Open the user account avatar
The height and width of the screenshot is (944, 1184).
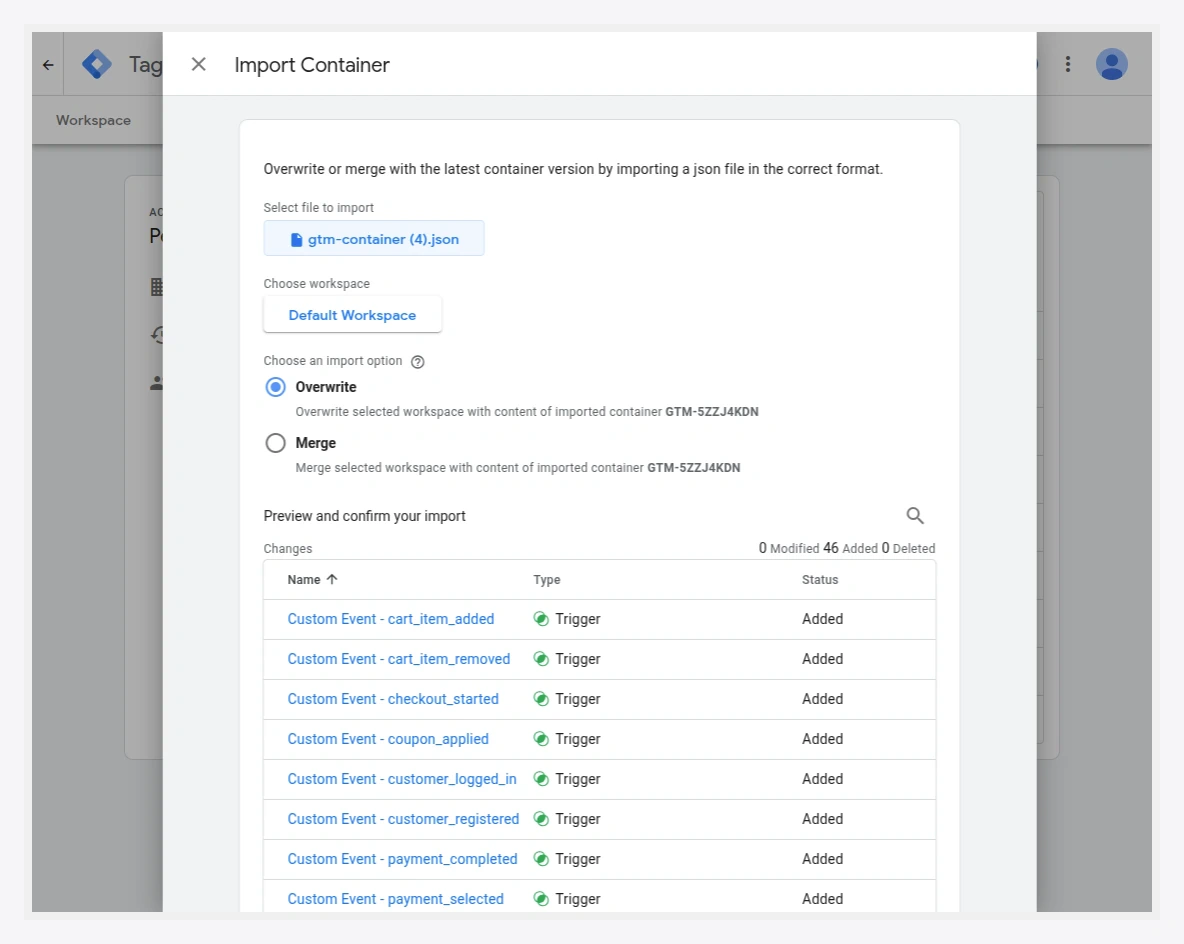[x=1112, y=64]
